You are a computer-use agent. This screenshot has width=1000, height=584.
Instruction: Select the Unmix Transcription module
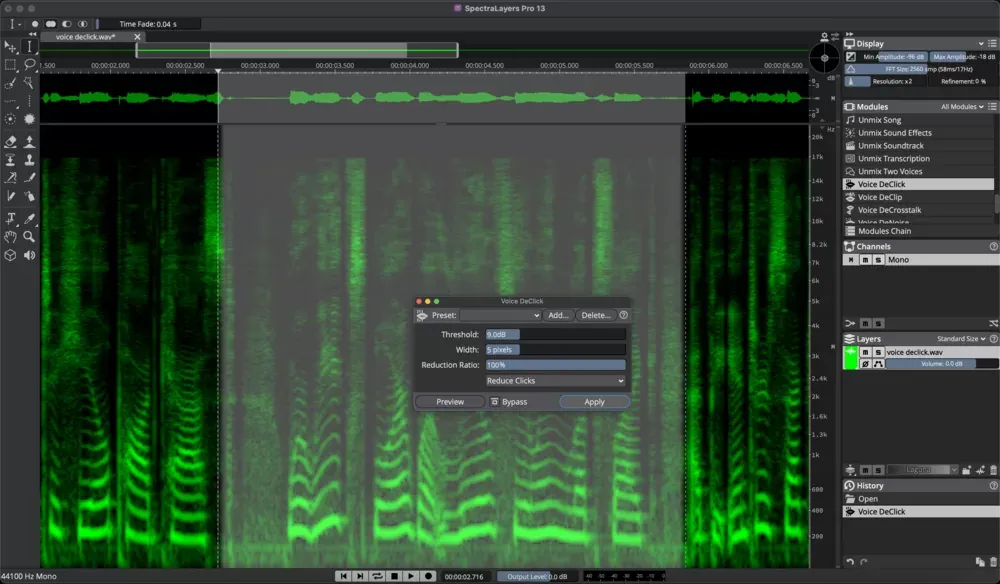click(918, 158)
